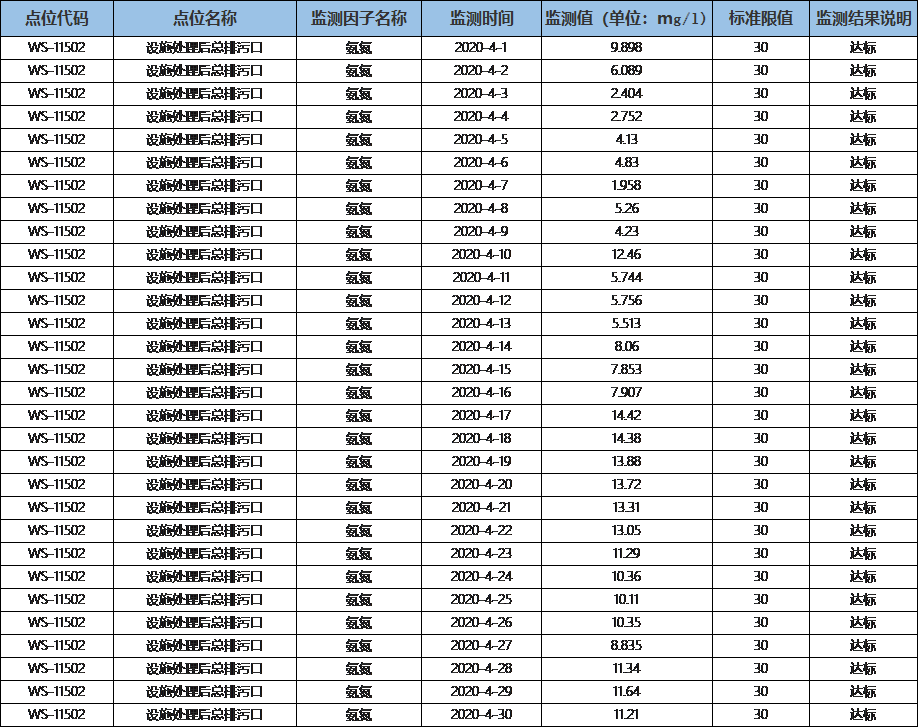Select the 标准限值 column header
Image resolution: width=919 pixels, height=728 pixels.
(761, 19)
